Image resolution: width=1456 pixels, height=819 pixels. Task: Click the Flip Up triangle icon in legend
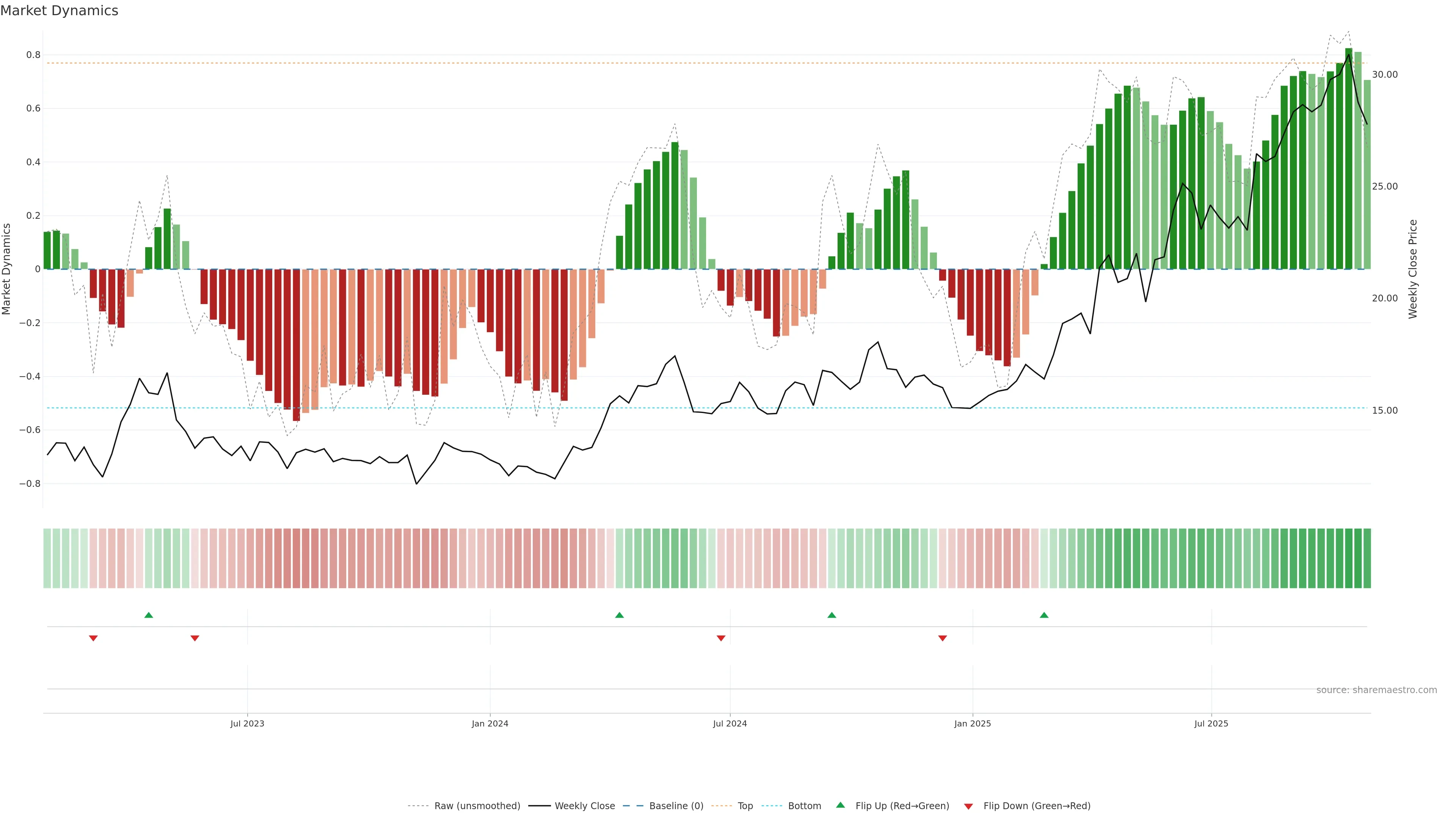[841, 805]
